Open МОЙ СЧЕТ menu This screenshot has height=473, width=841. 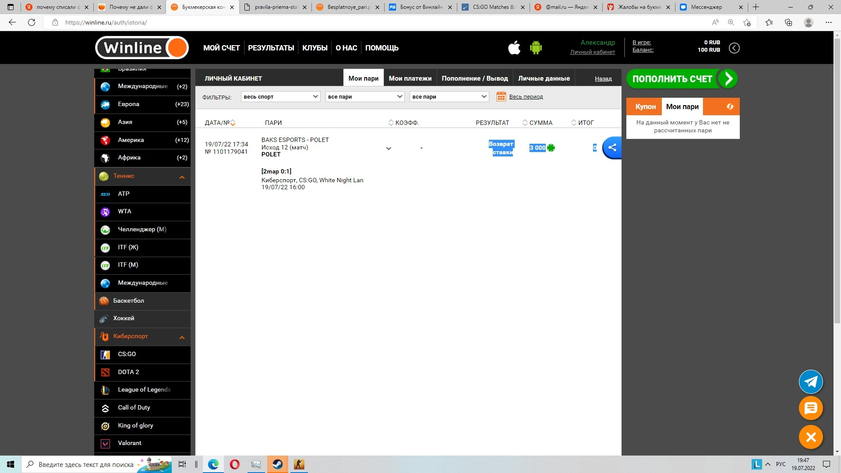(x=222, y=48)
